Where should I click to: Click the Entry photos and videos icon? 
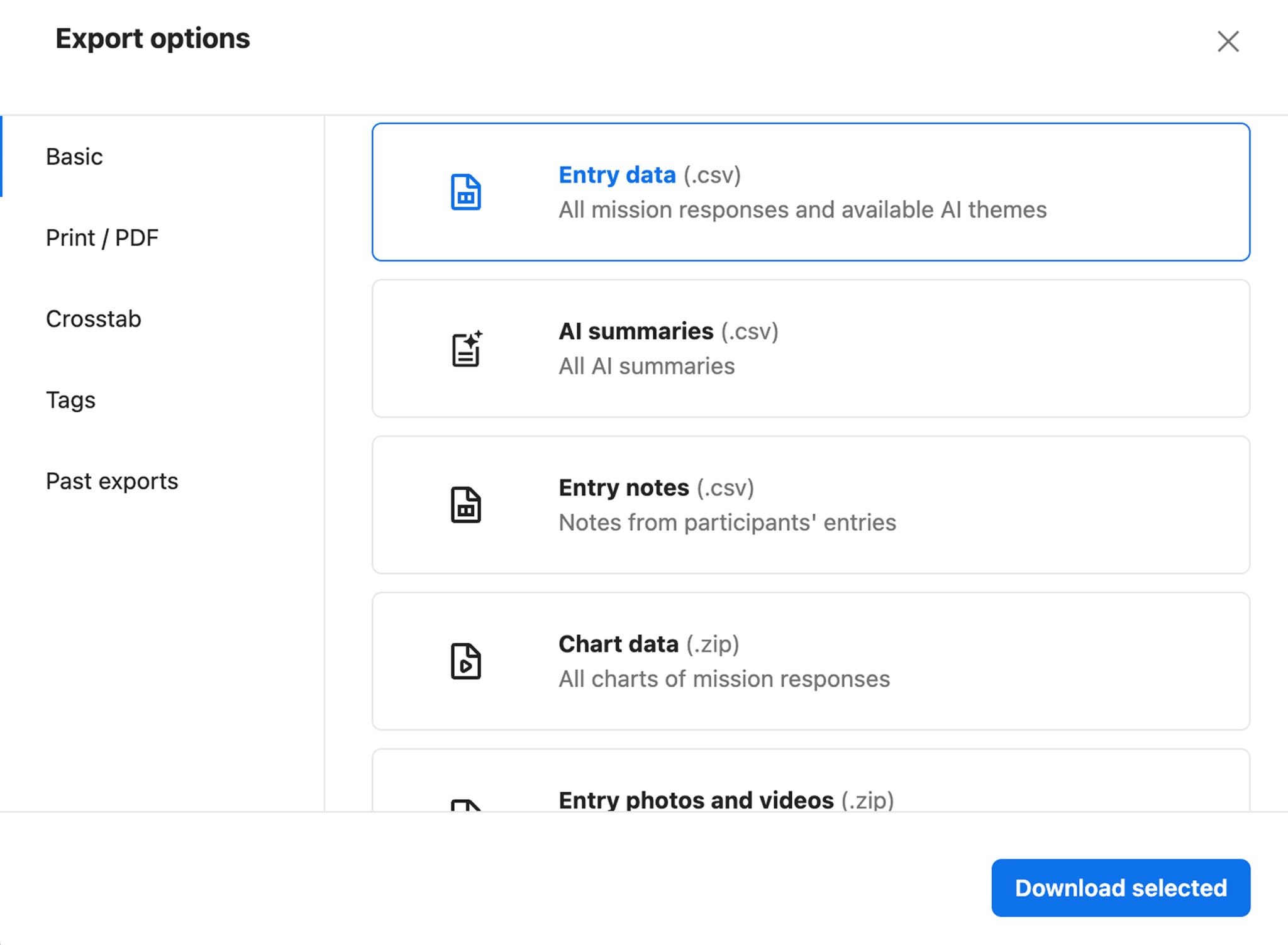465,804
